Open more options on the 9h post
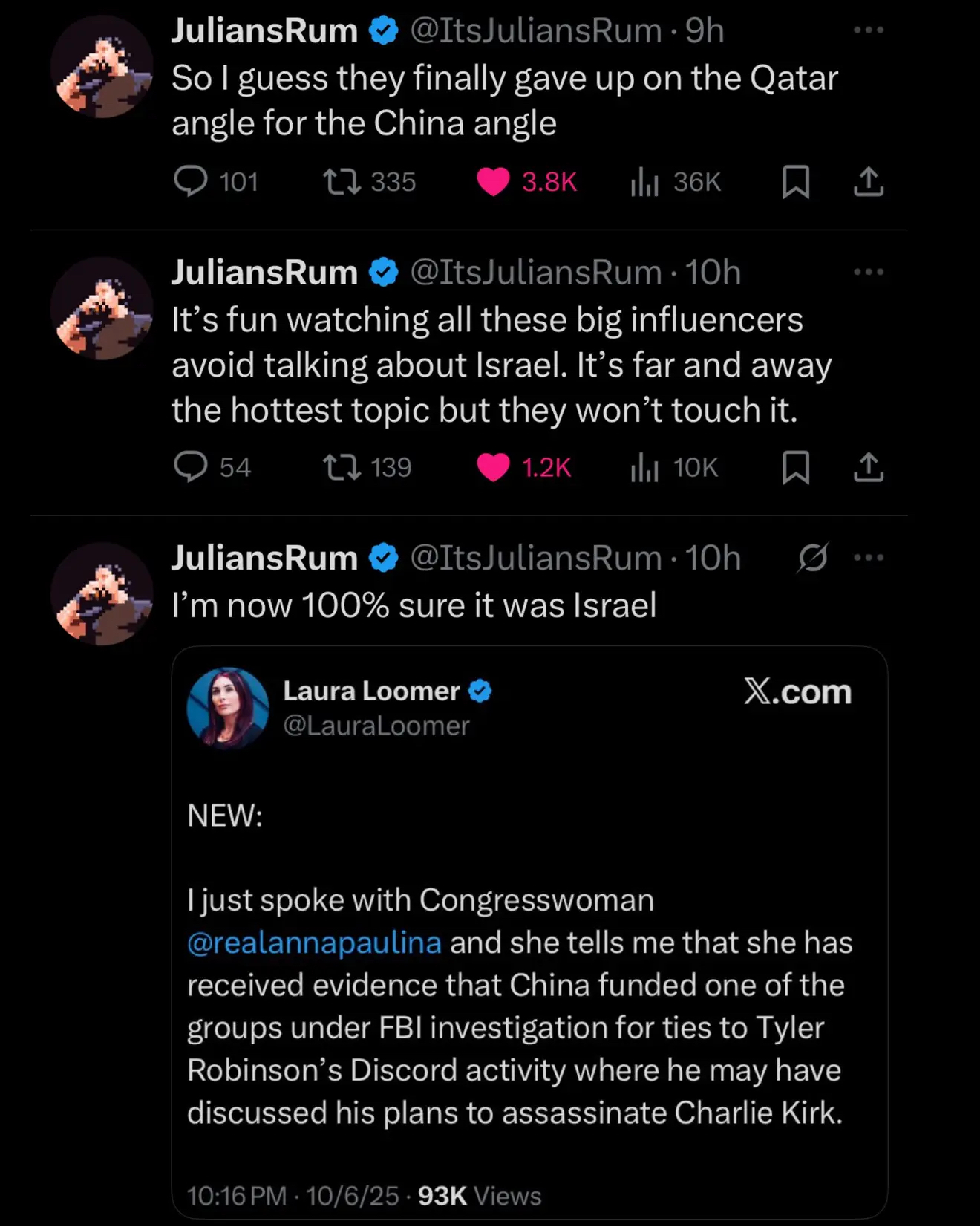Screen dimensions: 980x1227 869,30
